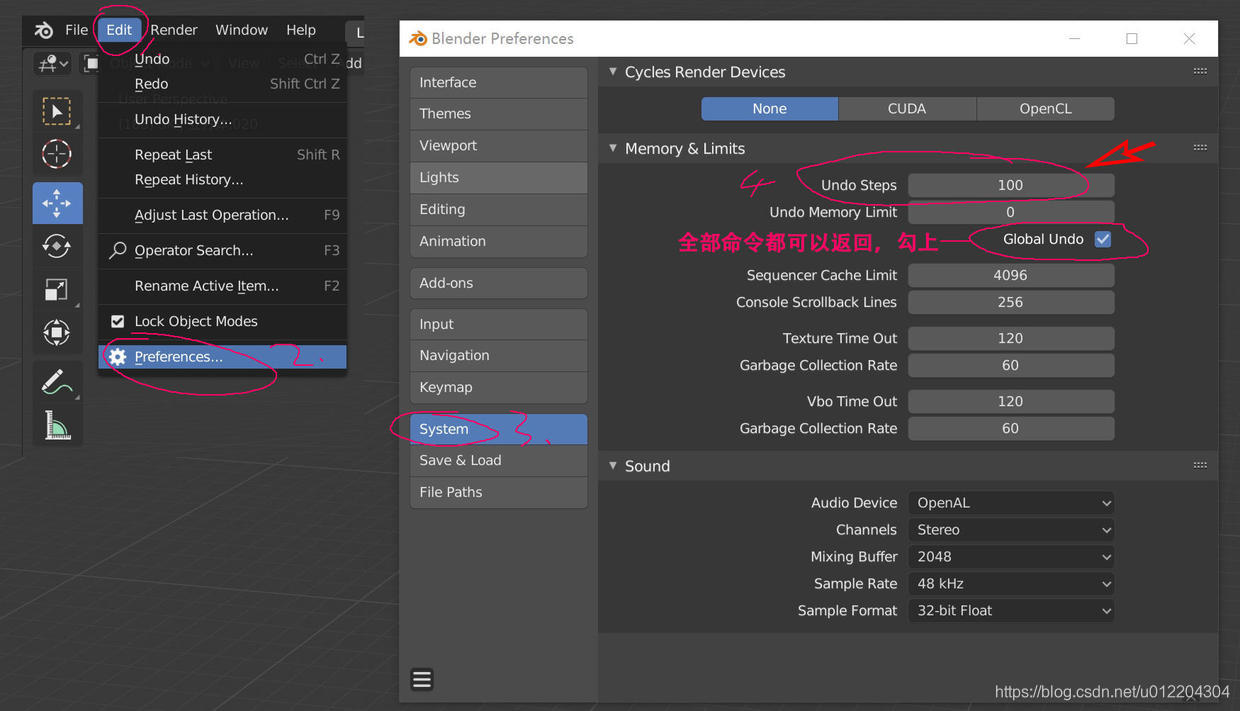Open Undo History from Edit menu
The width and height of the screenshot is (1240, 711).
[x=223, y=119]
